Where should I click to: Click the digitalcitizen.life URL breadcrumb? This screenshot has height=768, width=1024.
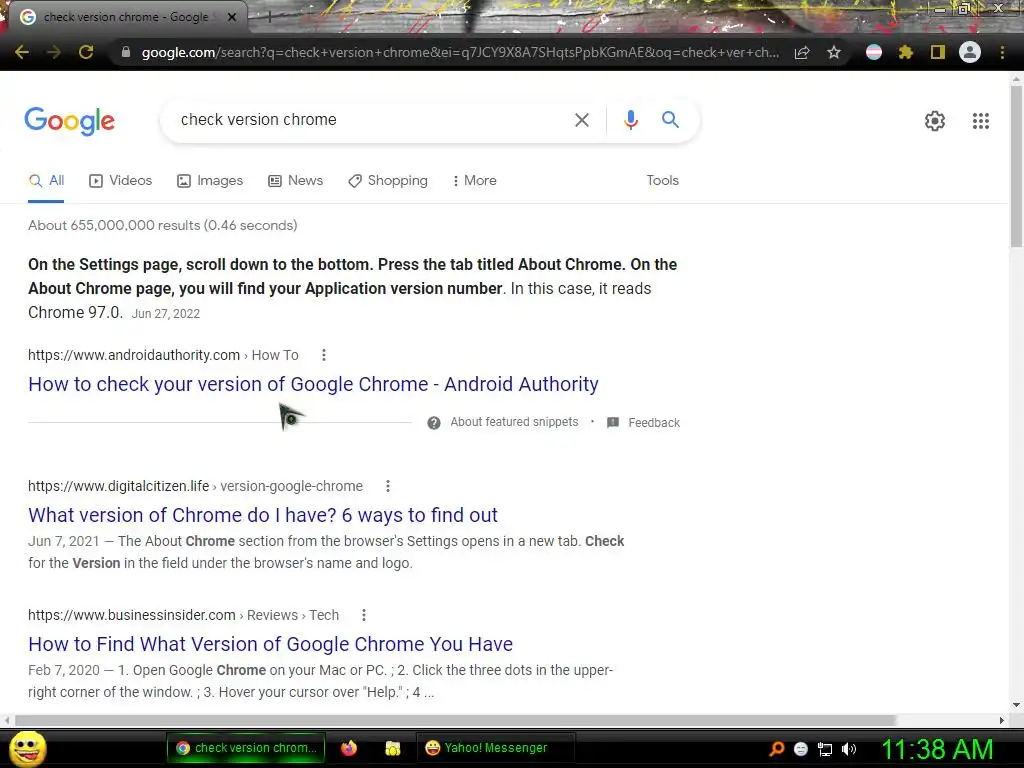(x=195, y=486)
